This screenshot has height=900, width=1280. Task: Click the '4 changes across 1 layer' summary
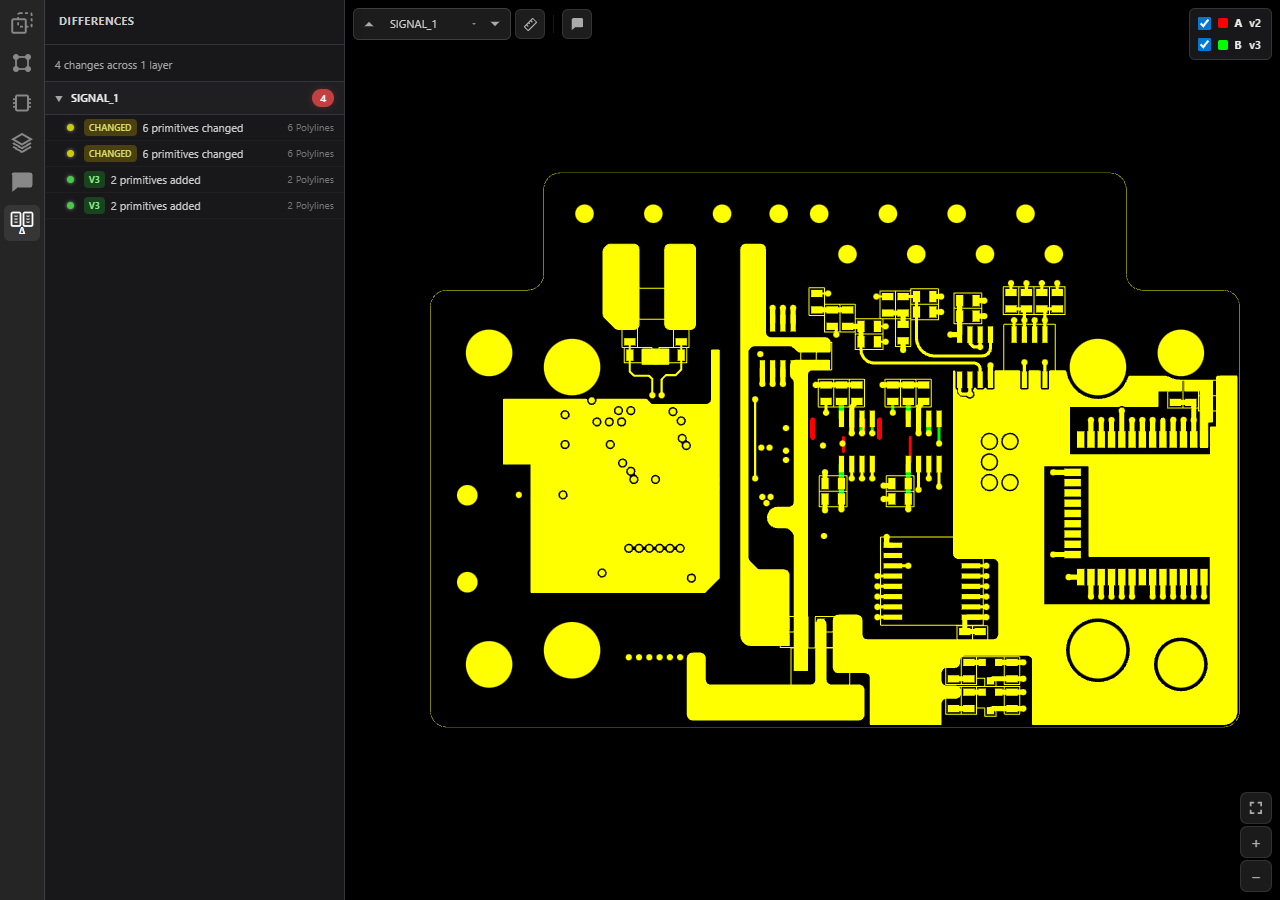point(114,65)
